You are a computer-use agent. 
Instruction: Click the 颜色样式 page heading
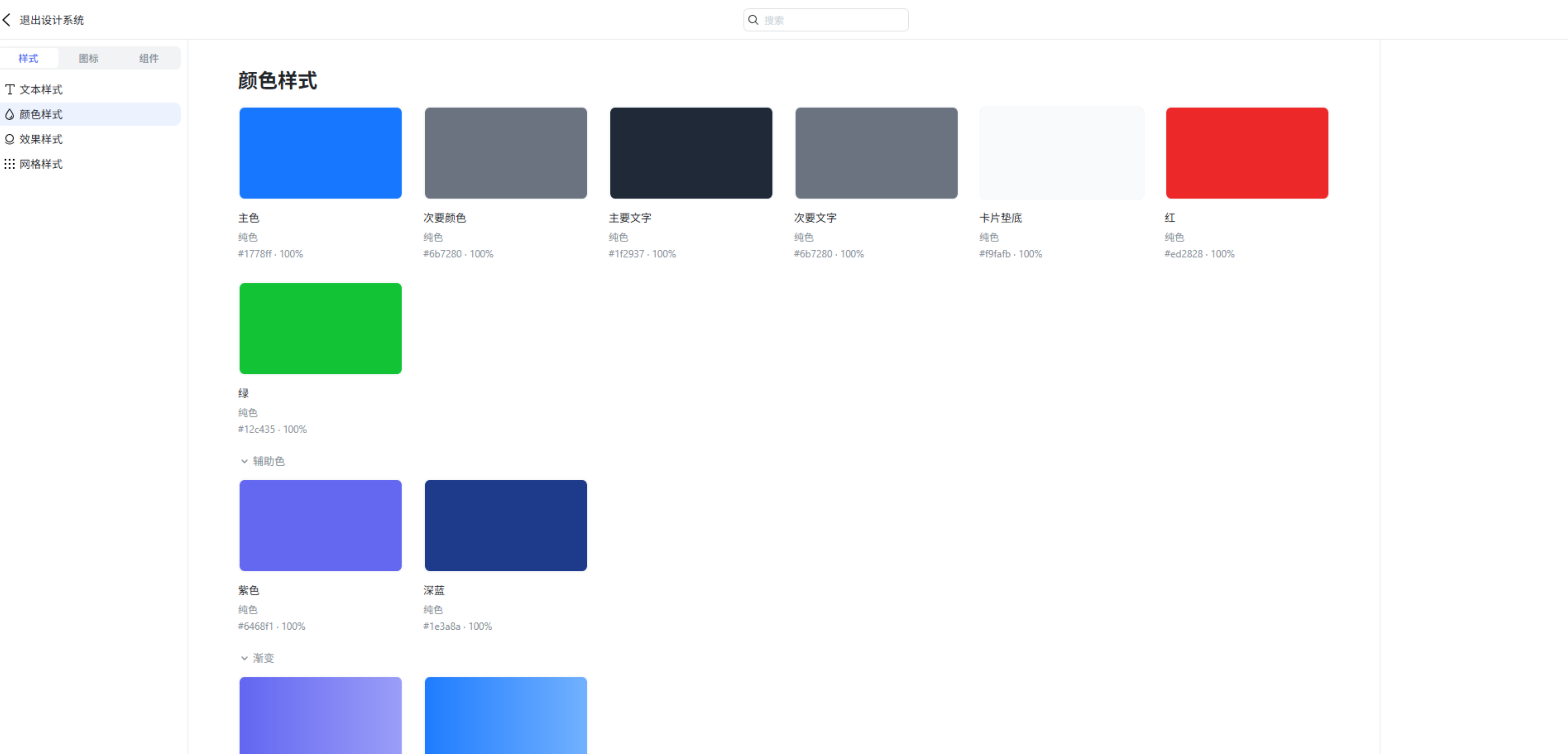278,80
